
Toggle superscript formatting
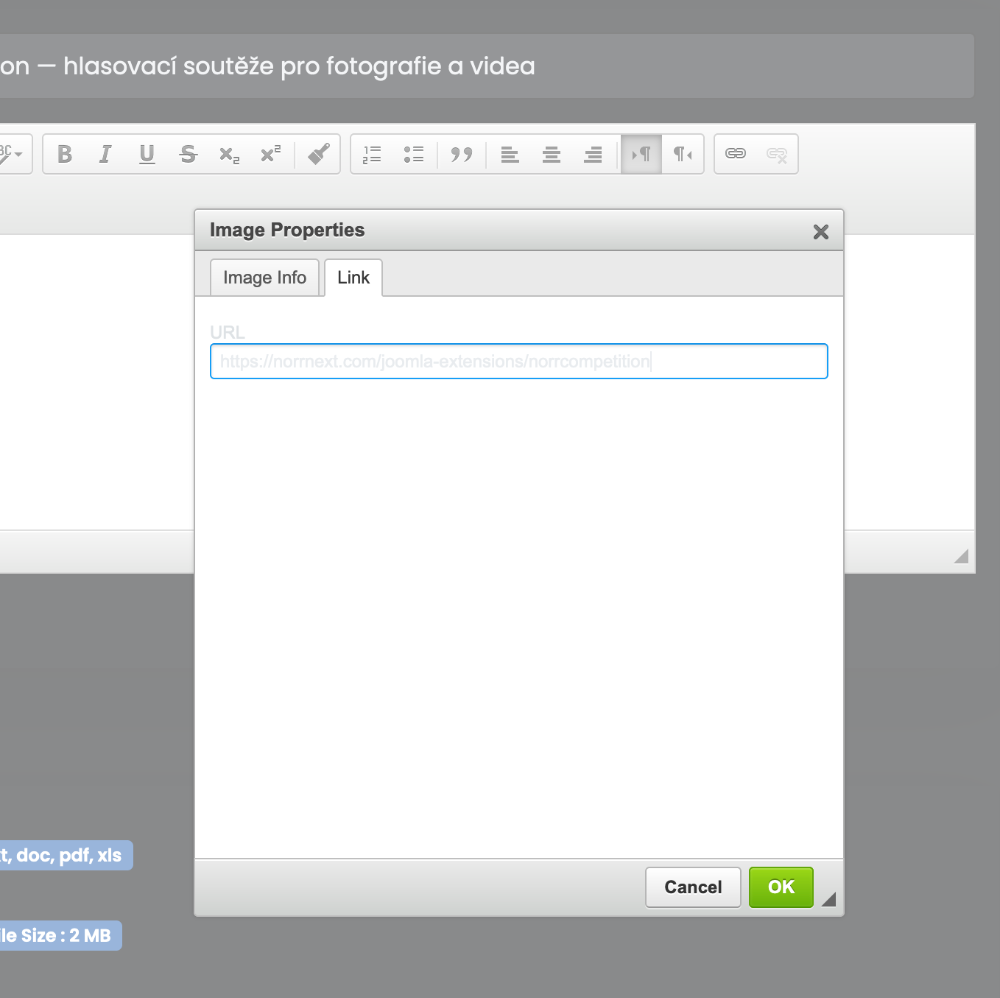pyautogui.click(x=270, y=154)
